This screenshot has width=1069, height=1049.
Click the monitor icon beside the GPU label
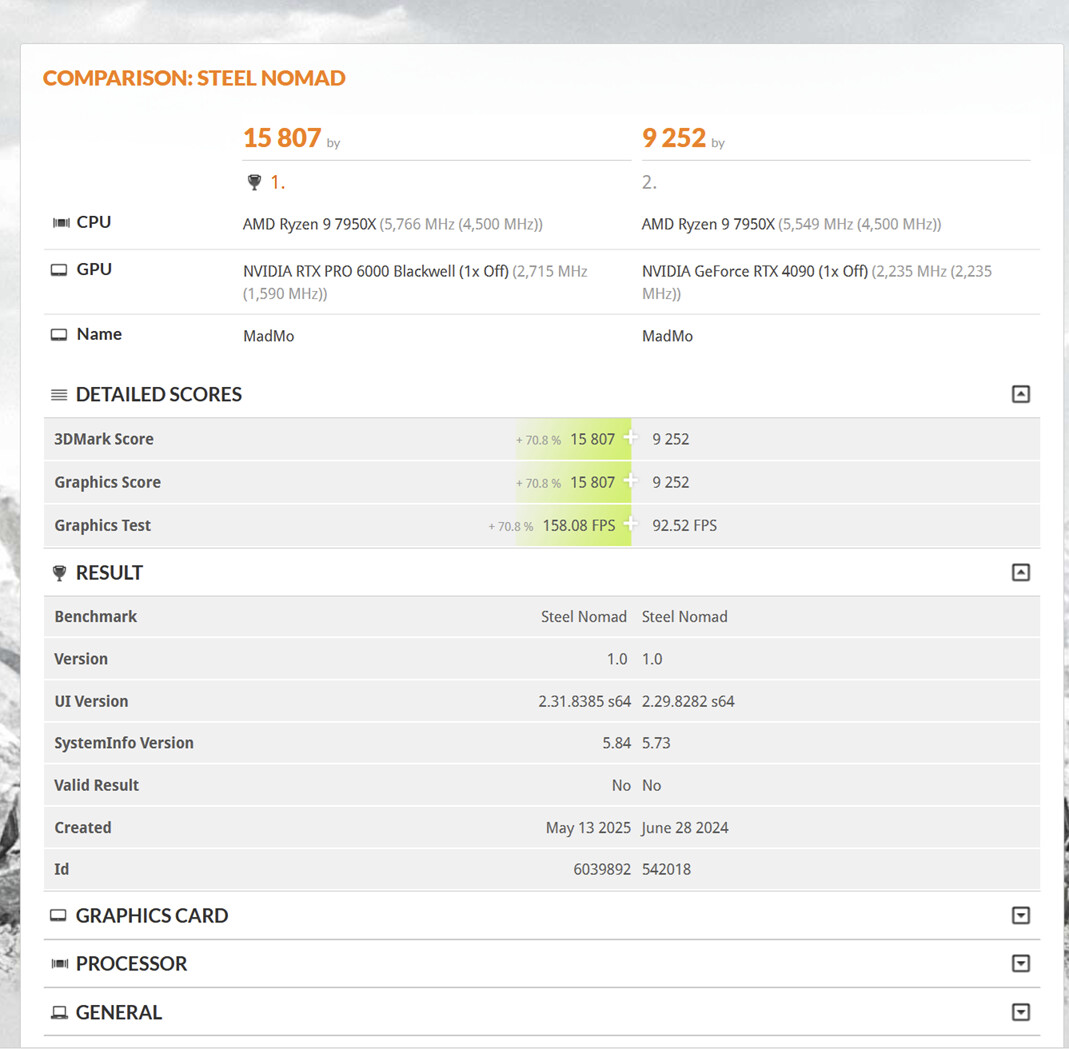coord(59,270)
